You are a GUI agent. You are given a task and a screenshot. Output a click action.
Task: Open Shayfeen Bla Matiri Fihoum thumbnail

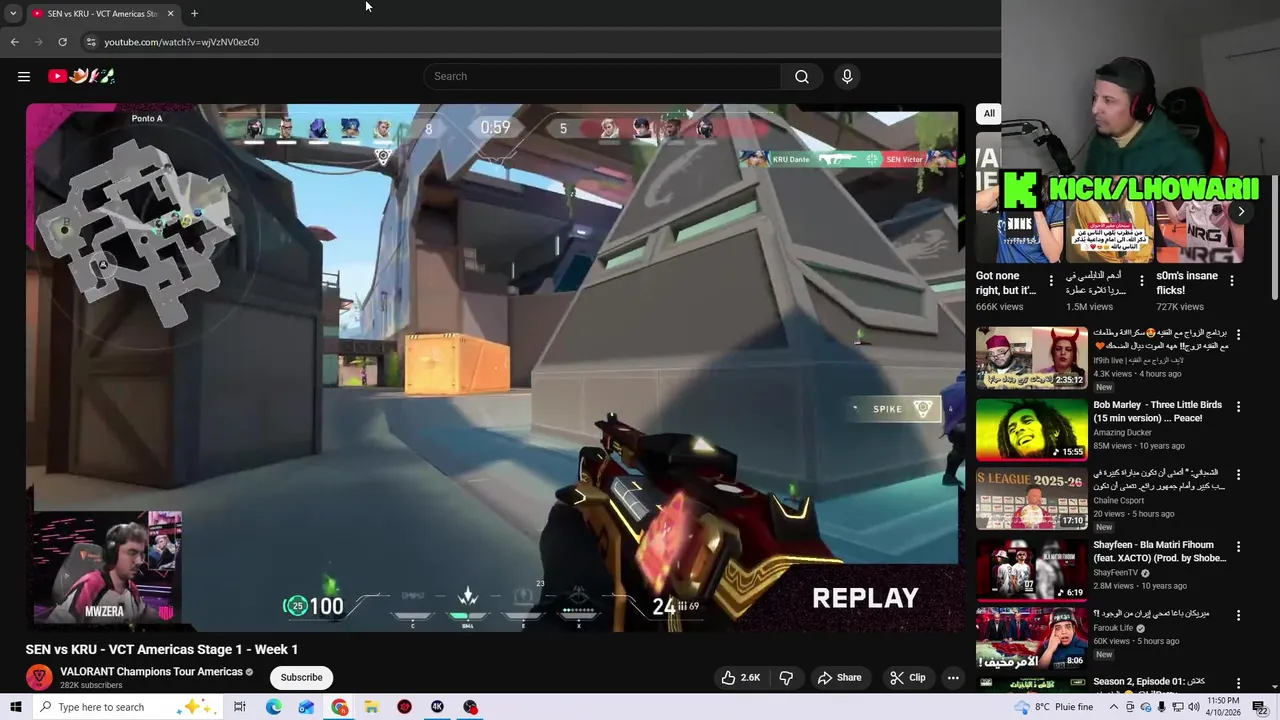click(x=1031, y=569)
